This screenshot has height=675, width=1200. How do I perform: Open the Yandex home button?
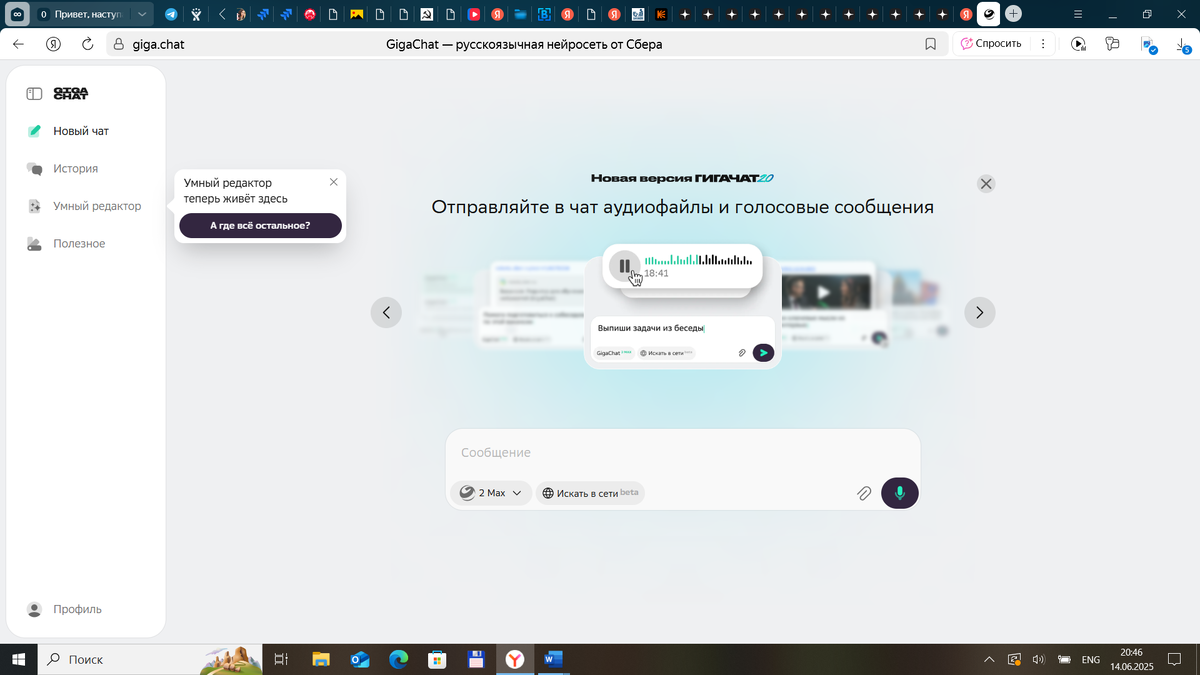[53, 44]
